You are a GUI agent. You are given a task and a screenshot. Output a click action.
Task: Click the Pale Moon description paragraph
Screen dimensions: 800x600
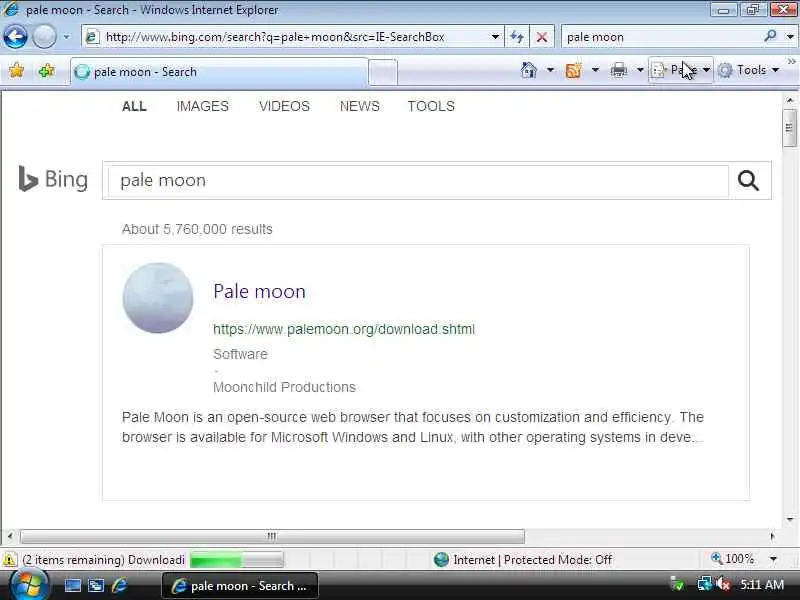[413, 427]
